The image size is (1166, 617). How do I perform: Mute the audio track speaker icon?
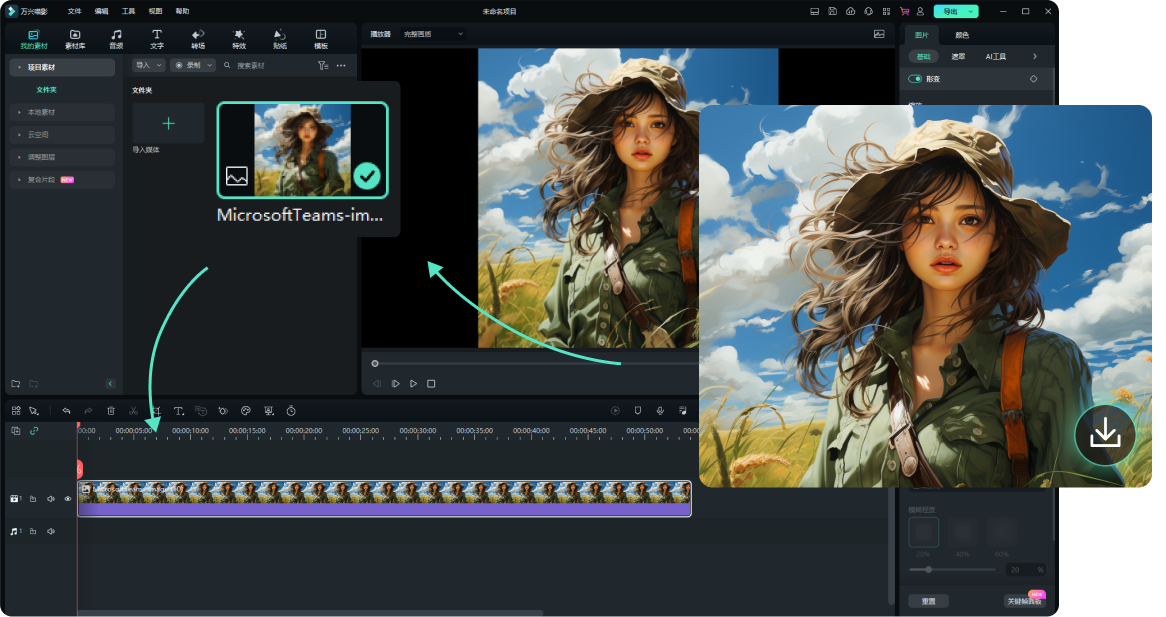coord(51,531)
